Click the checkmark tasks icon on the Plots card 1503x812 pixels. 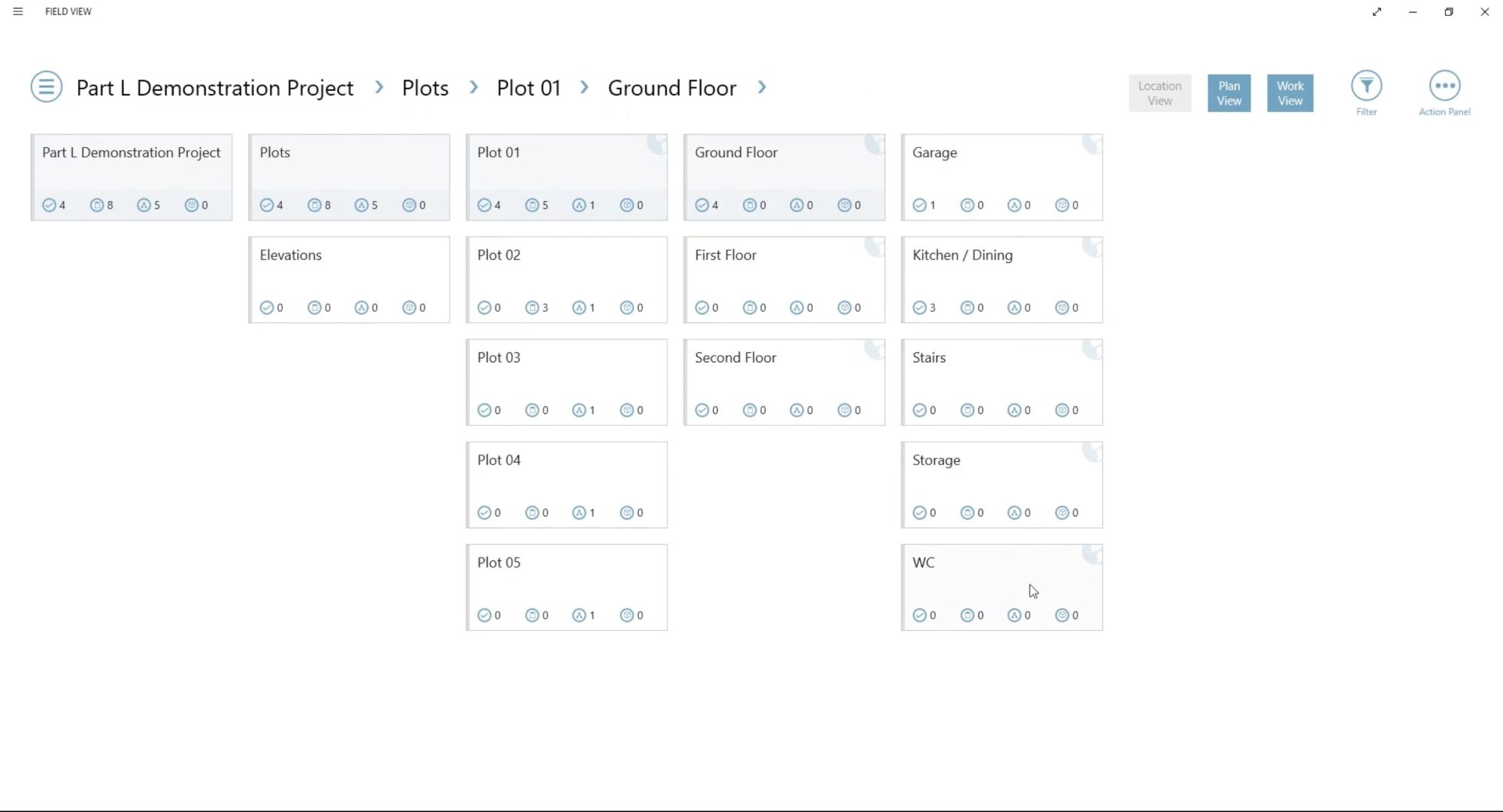pos(268,204)
